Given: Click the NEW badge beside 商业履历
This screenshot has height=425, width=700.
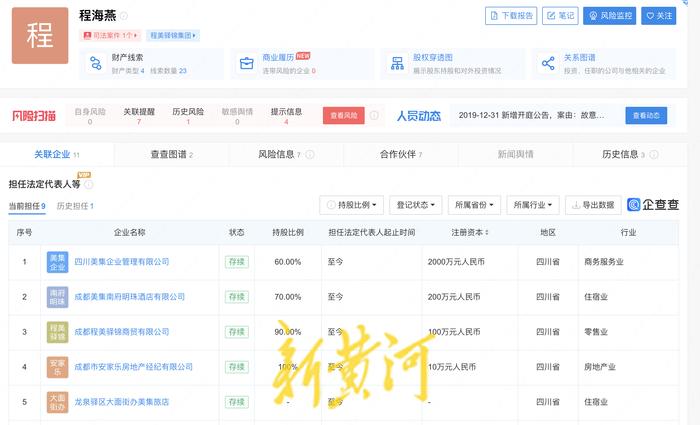Looking at the screenshot, I should pos(303,56).
